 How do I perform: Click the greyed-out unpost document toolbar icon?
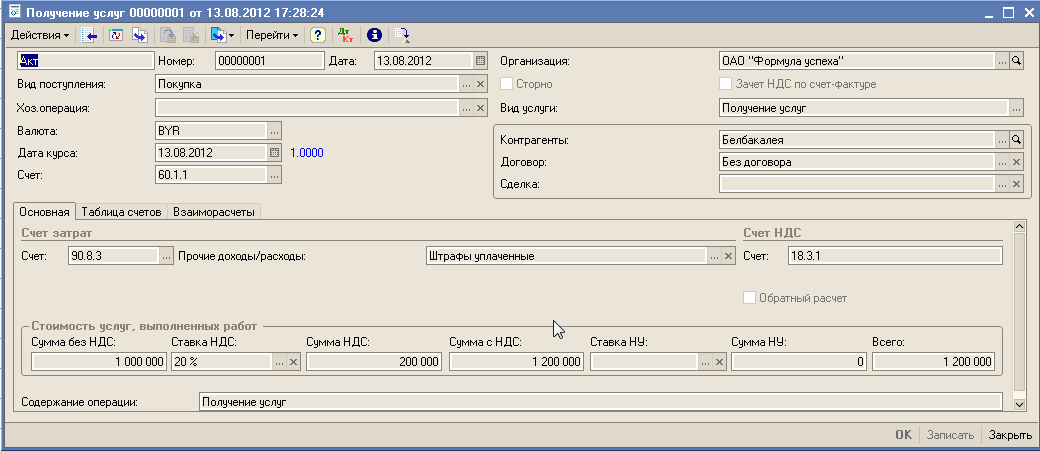click(x=190, y=34)
